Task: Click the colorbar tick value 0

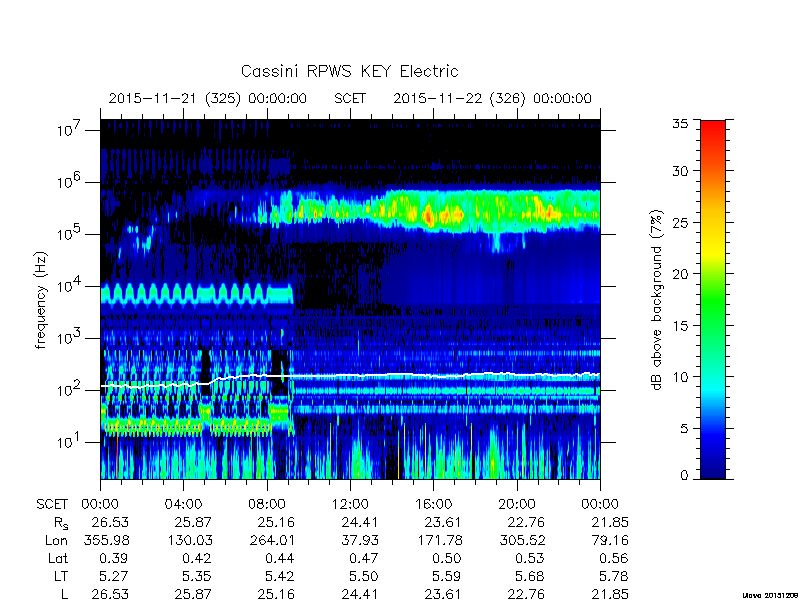Action: click(684, 475)
